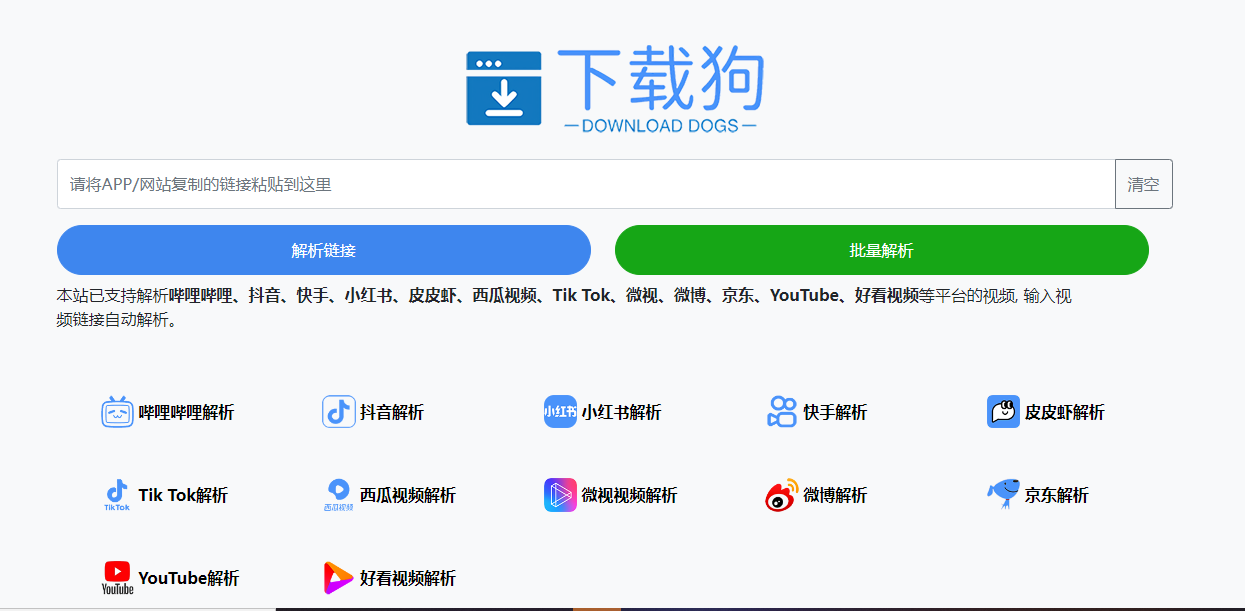Click the Weibo red eye icon
Viewport: 1245px width, 611px height.
[782, 495]
